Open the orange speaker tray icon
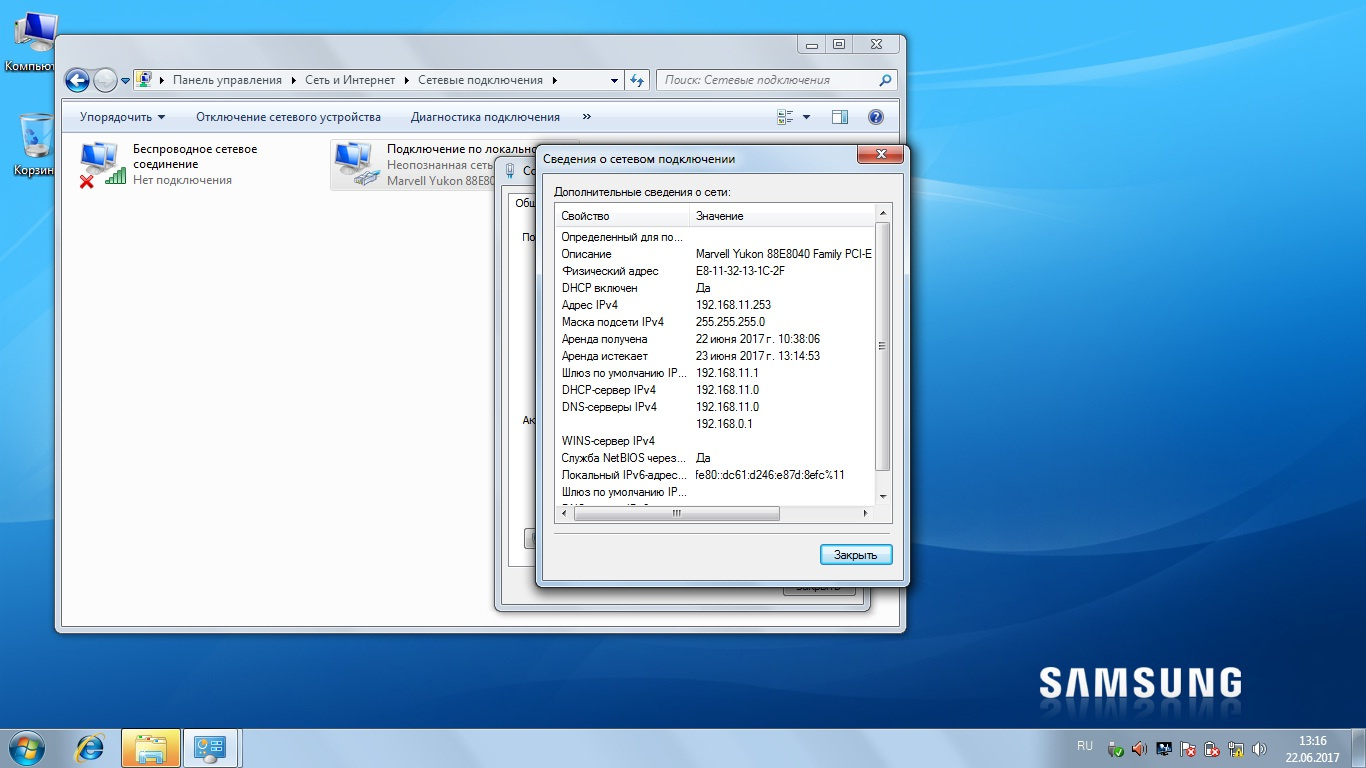1366x768 pixels. point(1140,748)
